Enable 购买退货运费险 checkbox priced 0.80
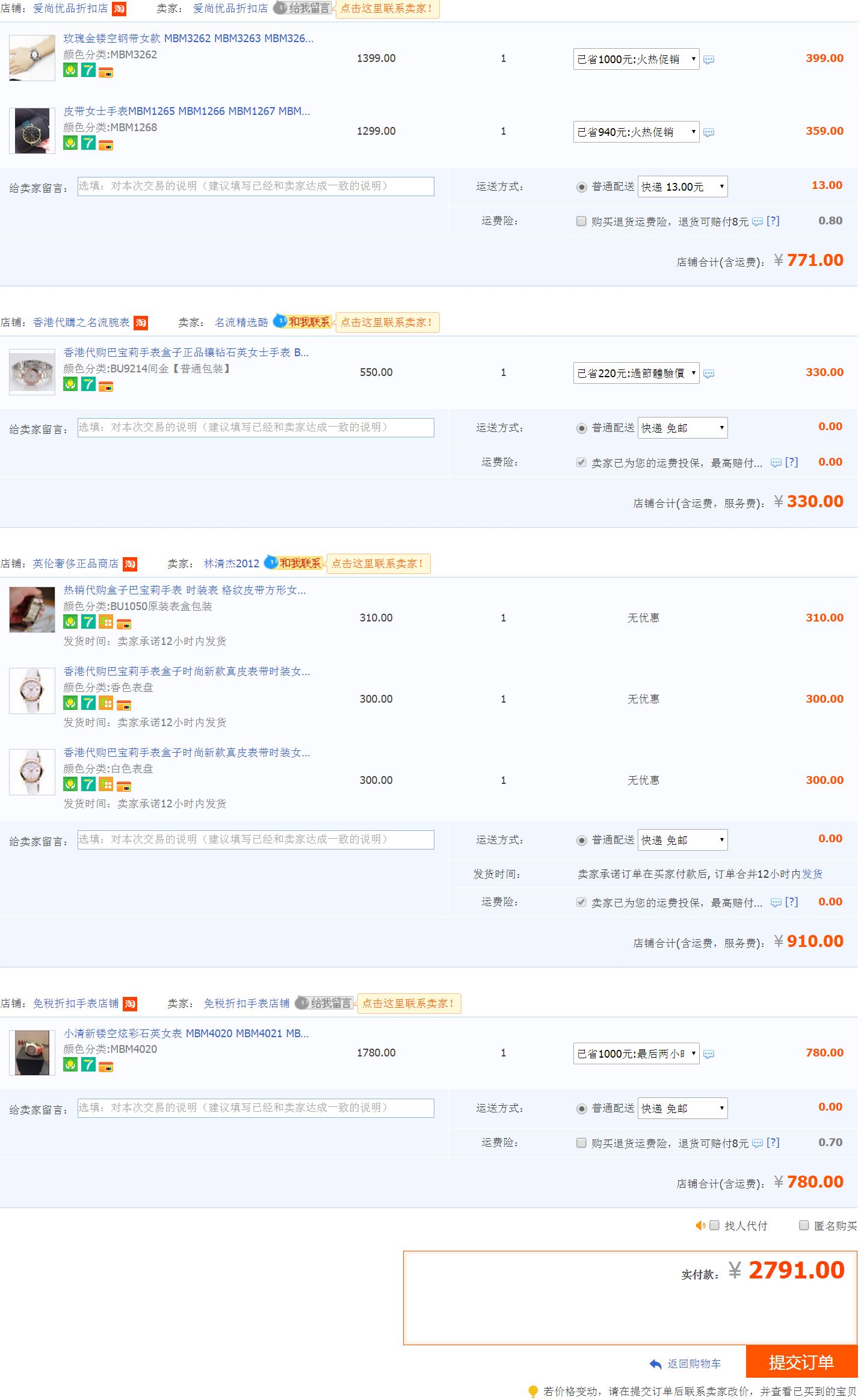The image size is (864, 1400). [x=581, y=221]
